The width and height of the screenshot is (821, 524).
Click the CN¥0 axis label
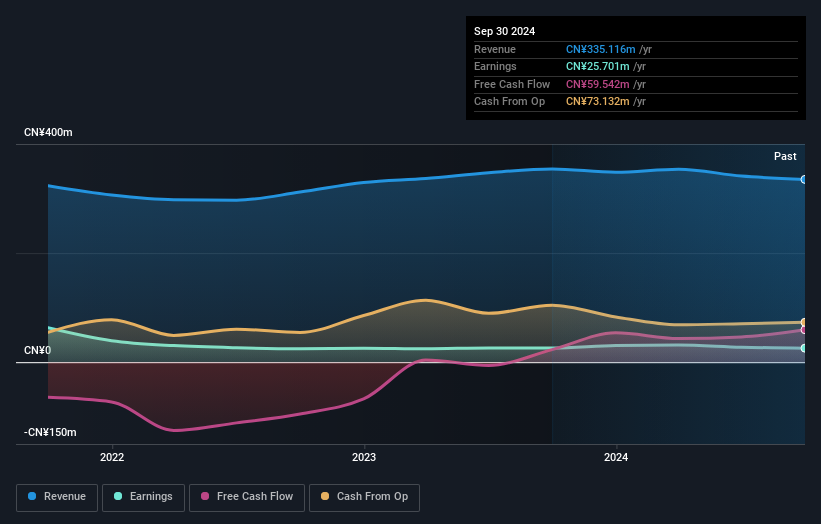pos(38,350)
